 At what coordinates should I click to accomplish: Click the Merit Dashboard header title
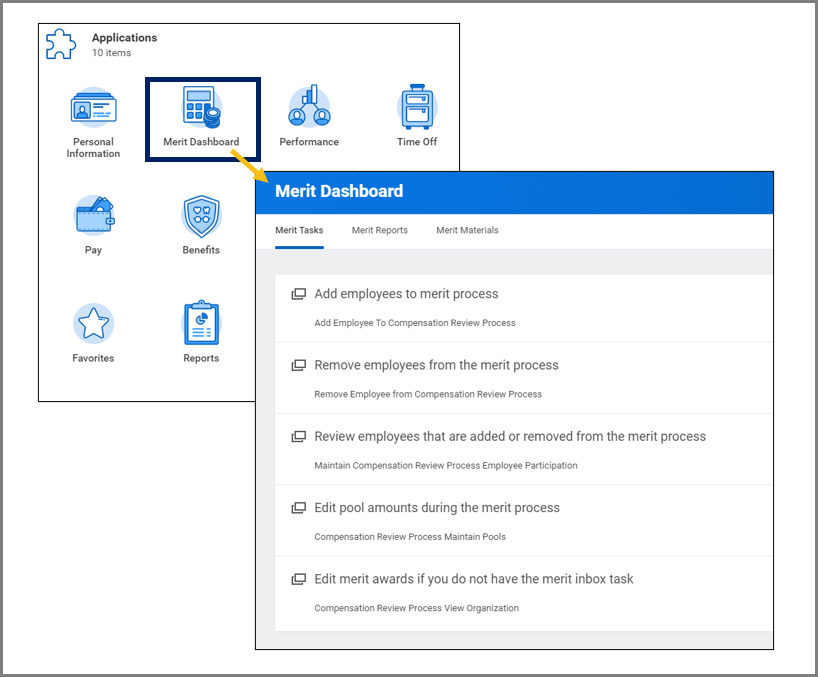(x=339, y=191)
